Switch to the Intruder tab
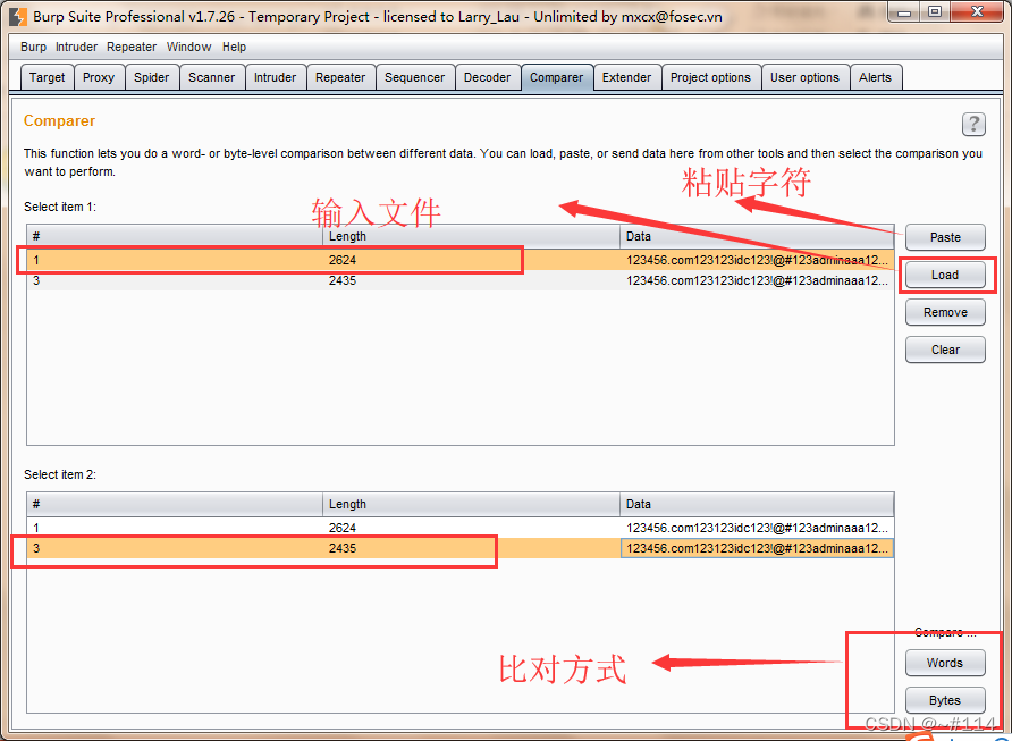Screen dimensions: 1012x741 275,77
